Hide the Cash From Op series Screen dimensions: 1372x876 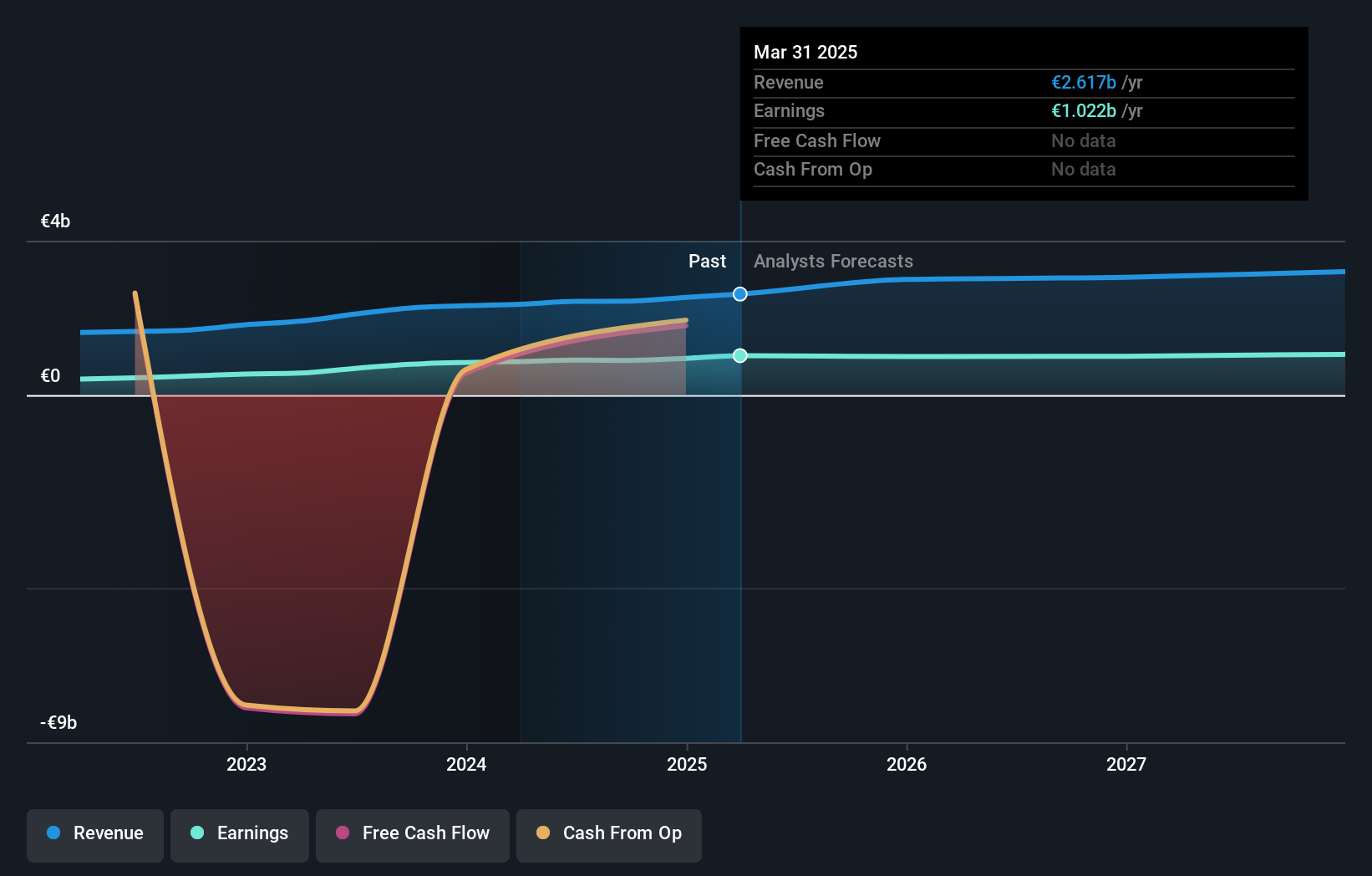608,833
